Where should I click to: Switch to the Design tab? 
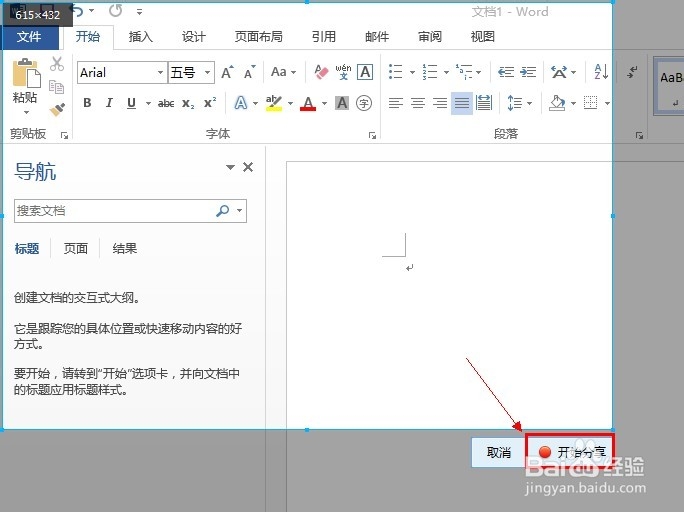(x=194, y=37)
